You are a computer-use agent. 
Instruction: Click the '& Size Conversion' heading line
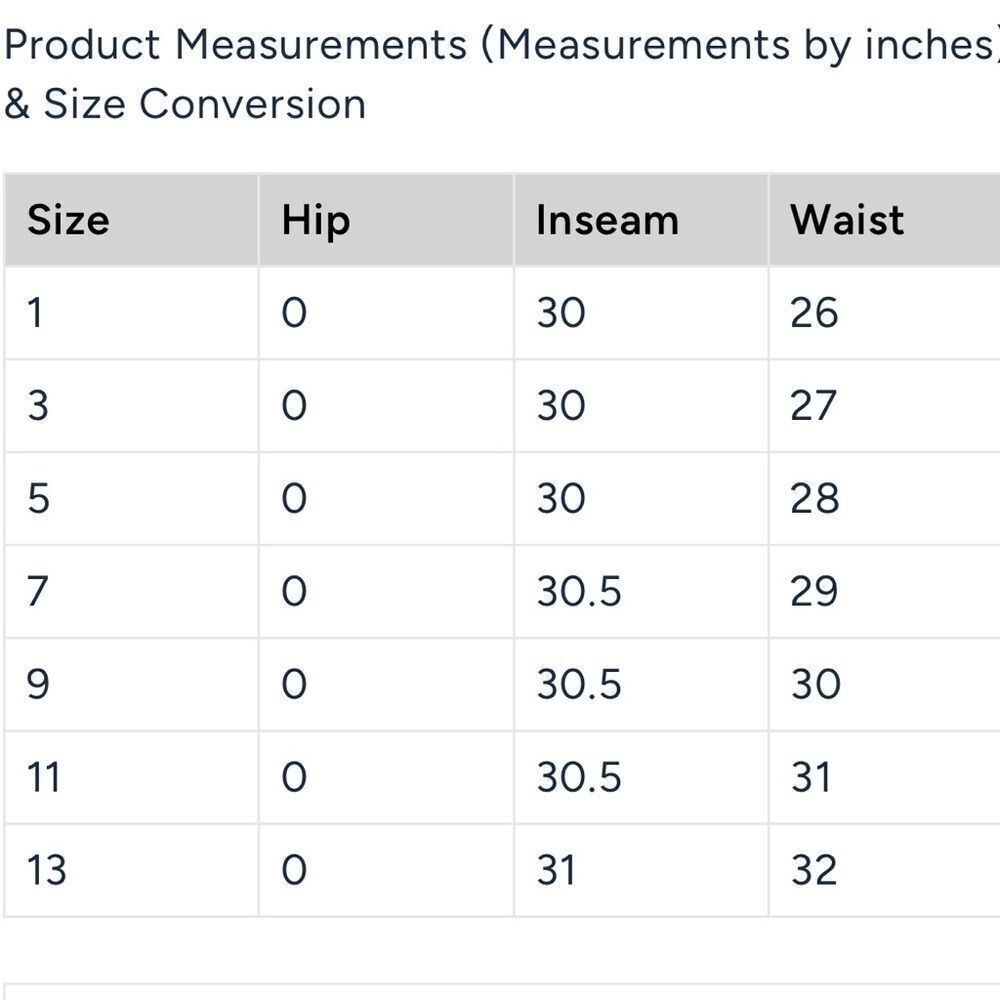185,103
